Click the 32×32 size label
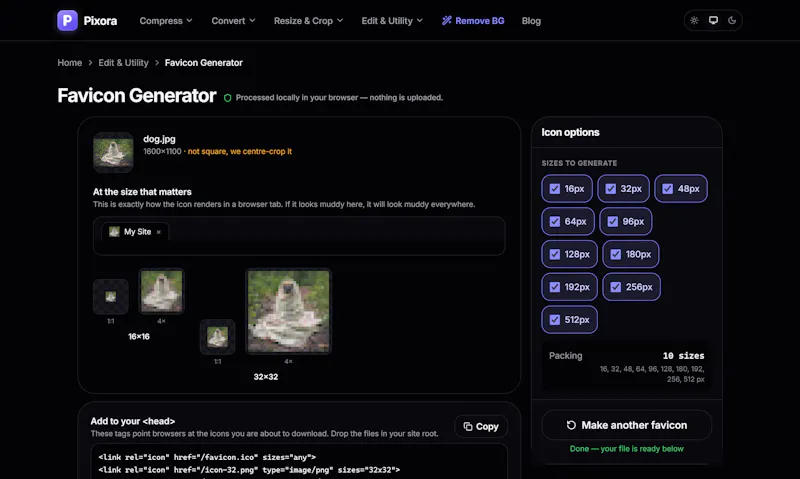Image resolution: width=800 pixels, height=479 pixels. pos(266,377)
